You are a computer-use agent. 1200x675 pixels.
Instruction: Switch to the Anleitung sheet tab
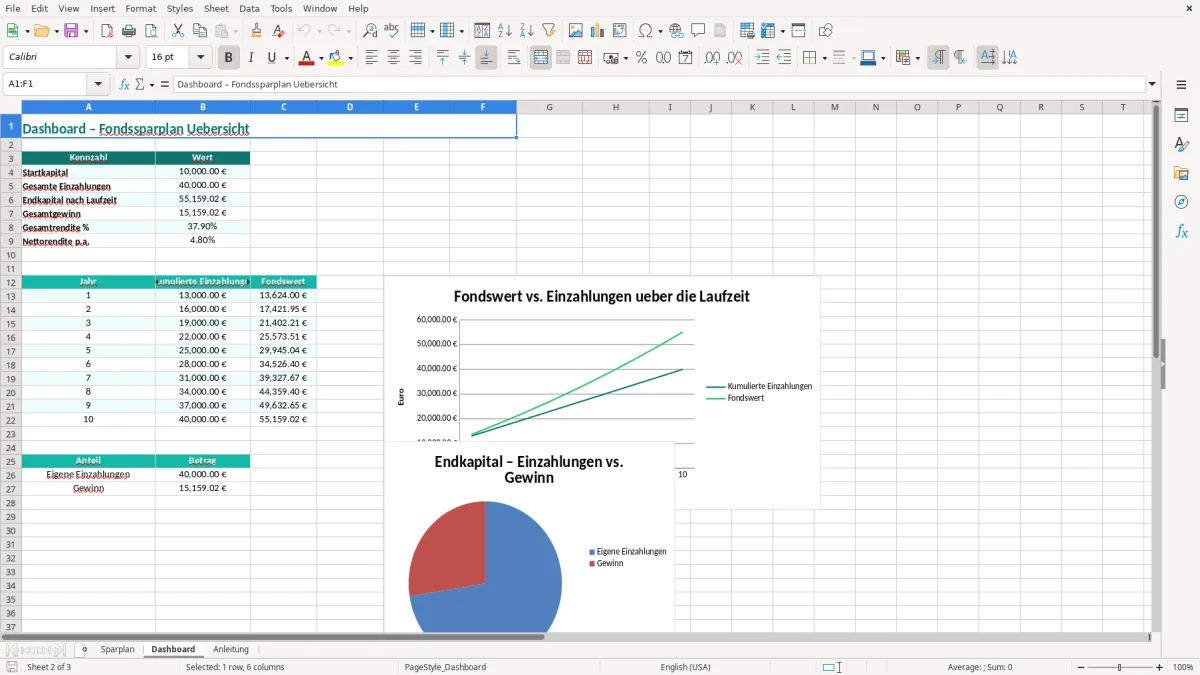pos(231,649)
